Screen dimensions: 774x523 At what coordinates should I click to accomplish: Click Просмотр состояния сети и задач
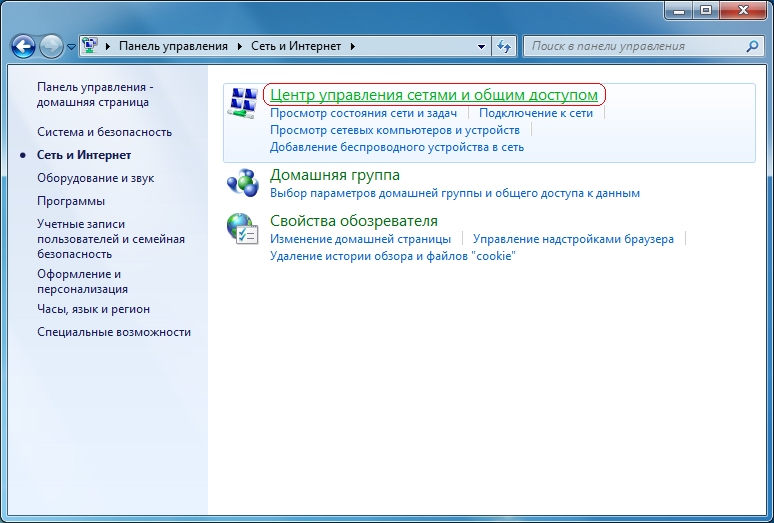coord(363,113)
